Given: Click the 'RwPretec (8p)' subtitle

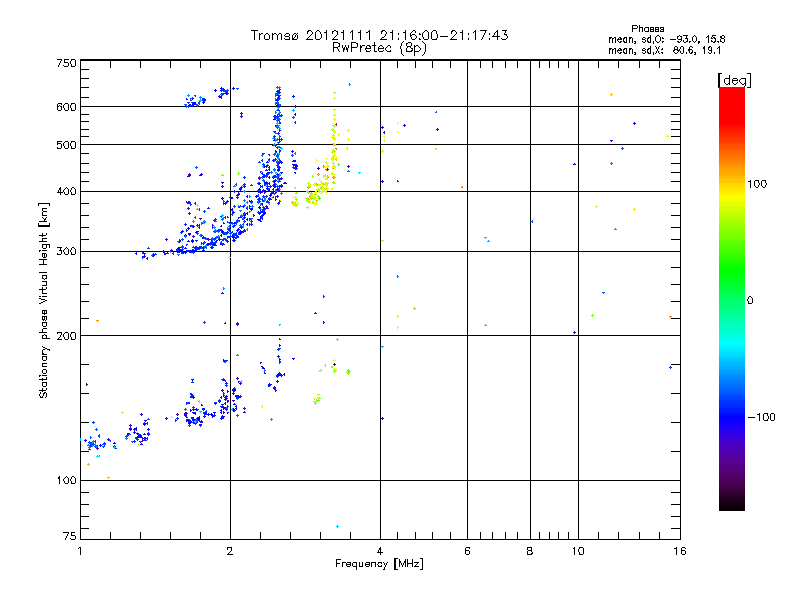Looking at the screenshot, I should [379, 48].
